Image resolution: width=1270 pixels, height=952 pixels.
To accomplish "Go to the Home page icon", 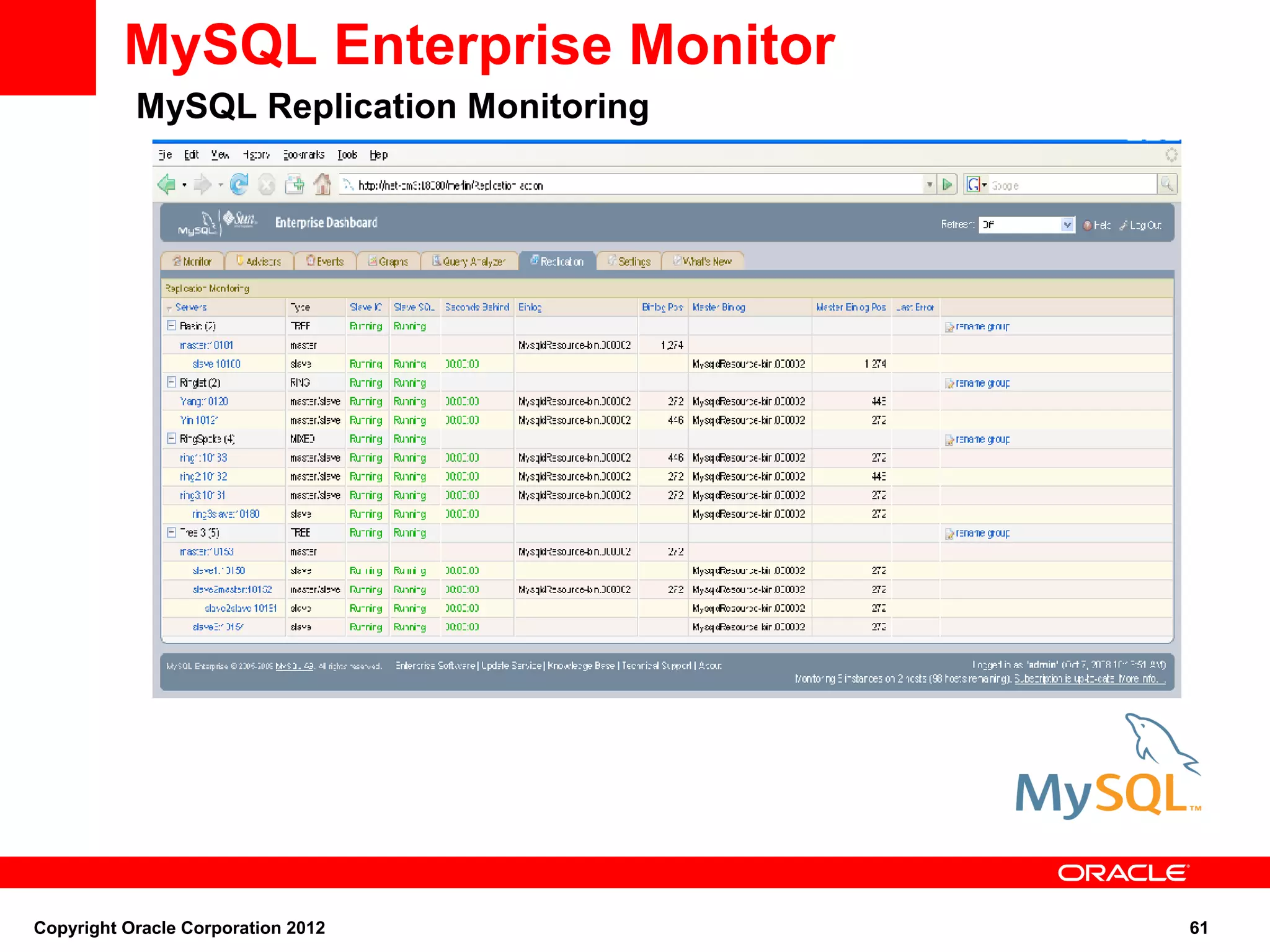I will [x=322, y=184].
